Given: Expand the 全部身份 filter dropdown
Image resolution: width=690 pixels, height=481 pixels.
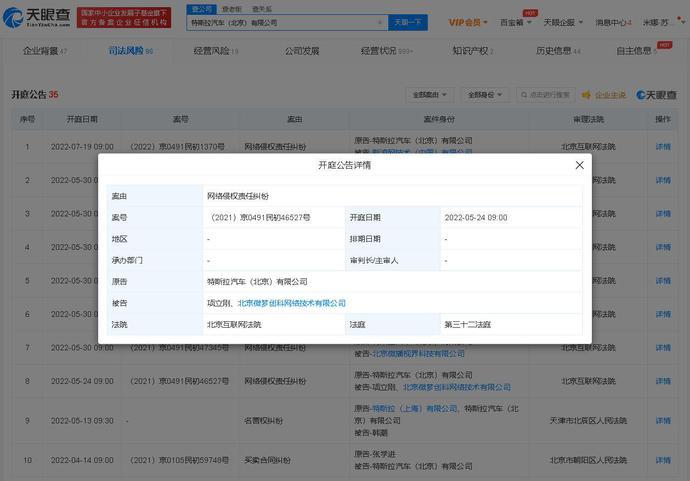Looking at the screenshot, I should click(484, 95).
